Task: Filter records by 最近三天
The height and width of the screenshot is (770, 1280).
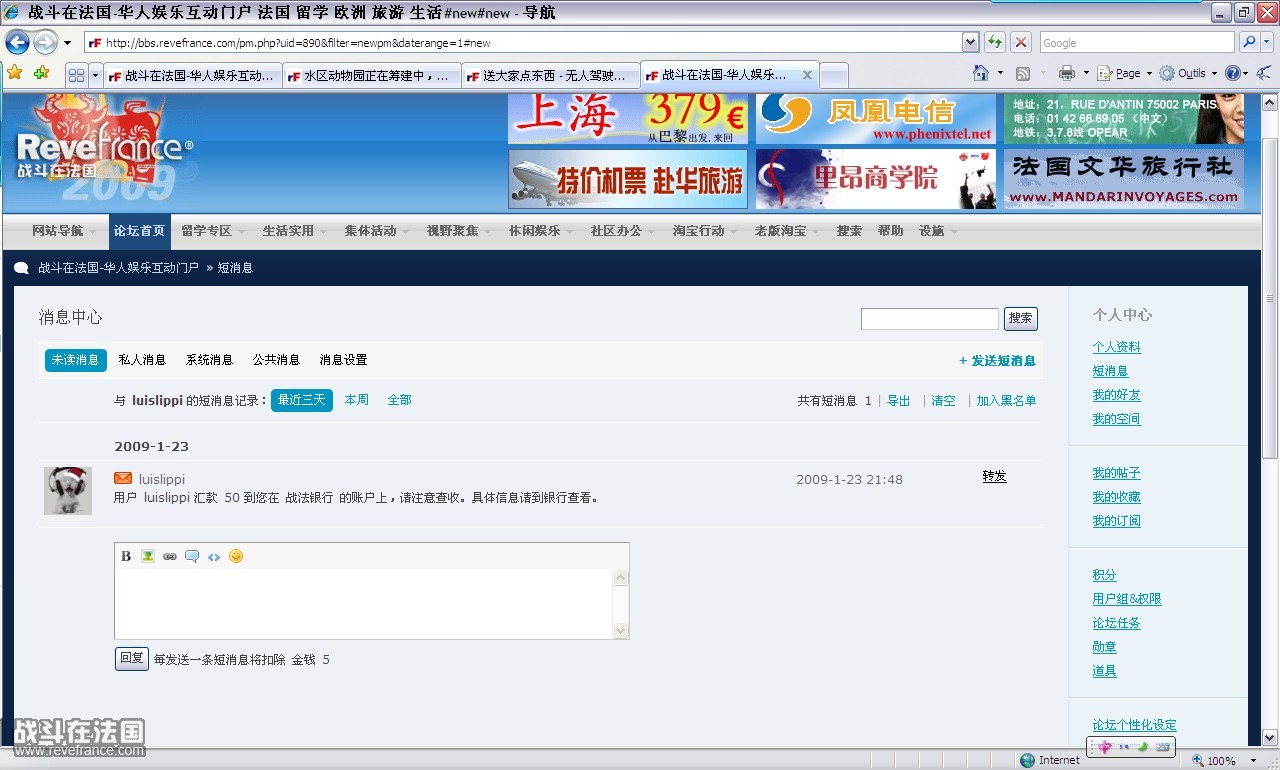Action: [302, 400]
